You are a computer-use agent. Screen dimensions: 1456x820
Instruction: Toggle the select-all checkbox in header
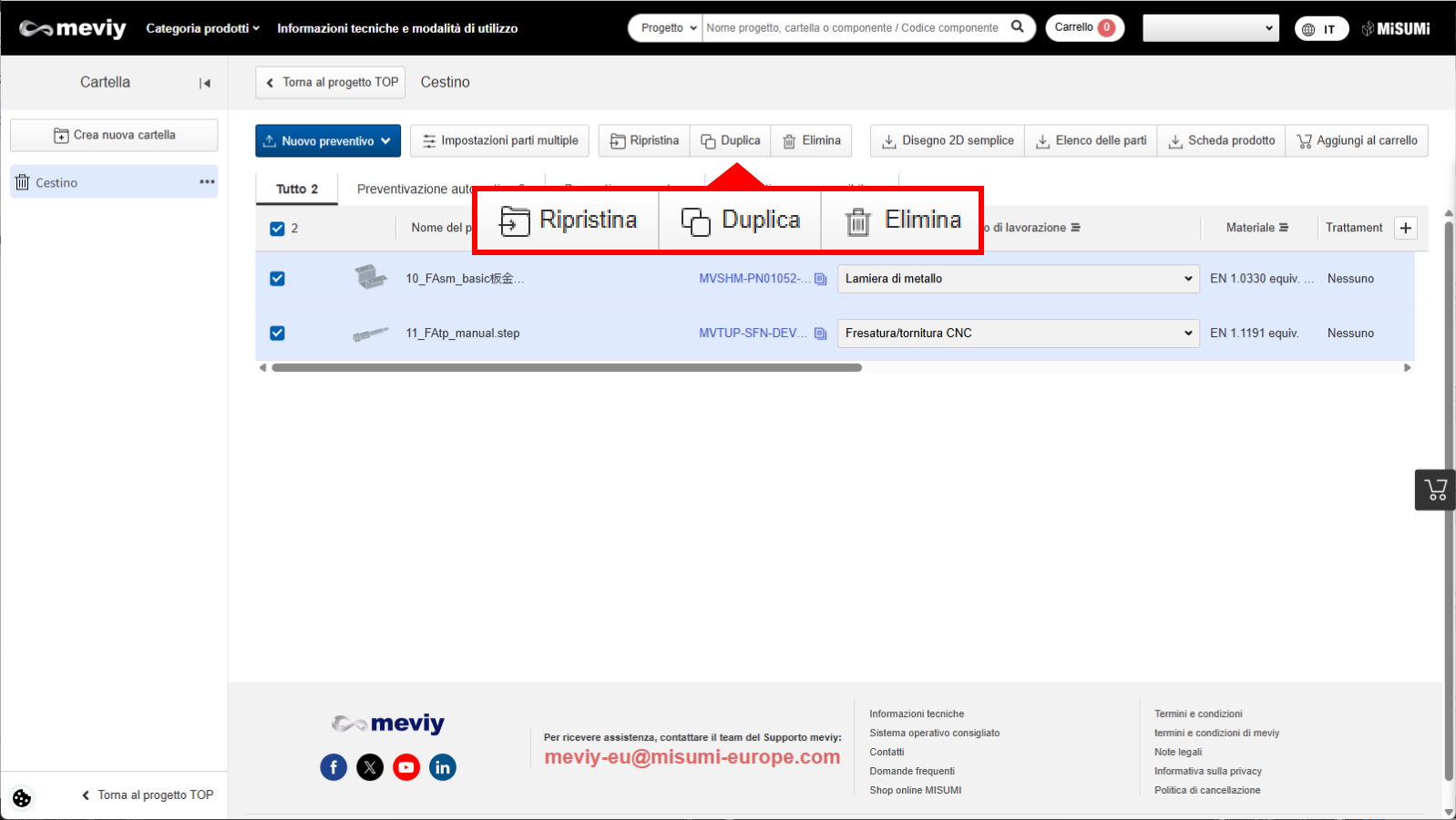tap(277, 229)
